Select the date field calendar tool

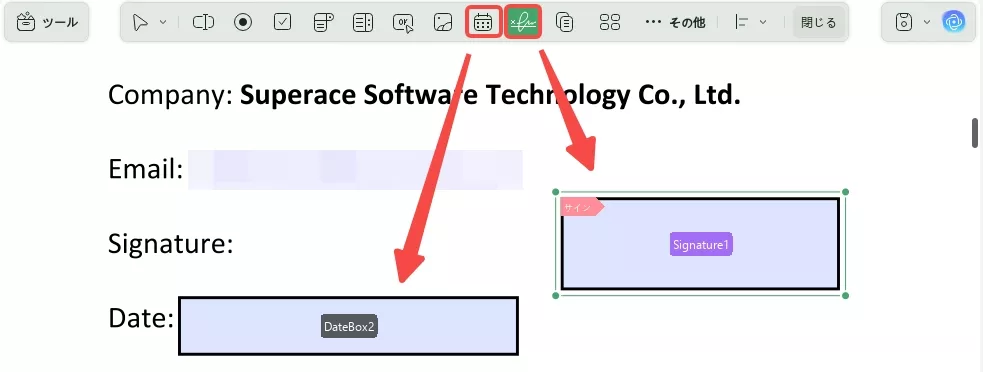click(x=483, y=23)
